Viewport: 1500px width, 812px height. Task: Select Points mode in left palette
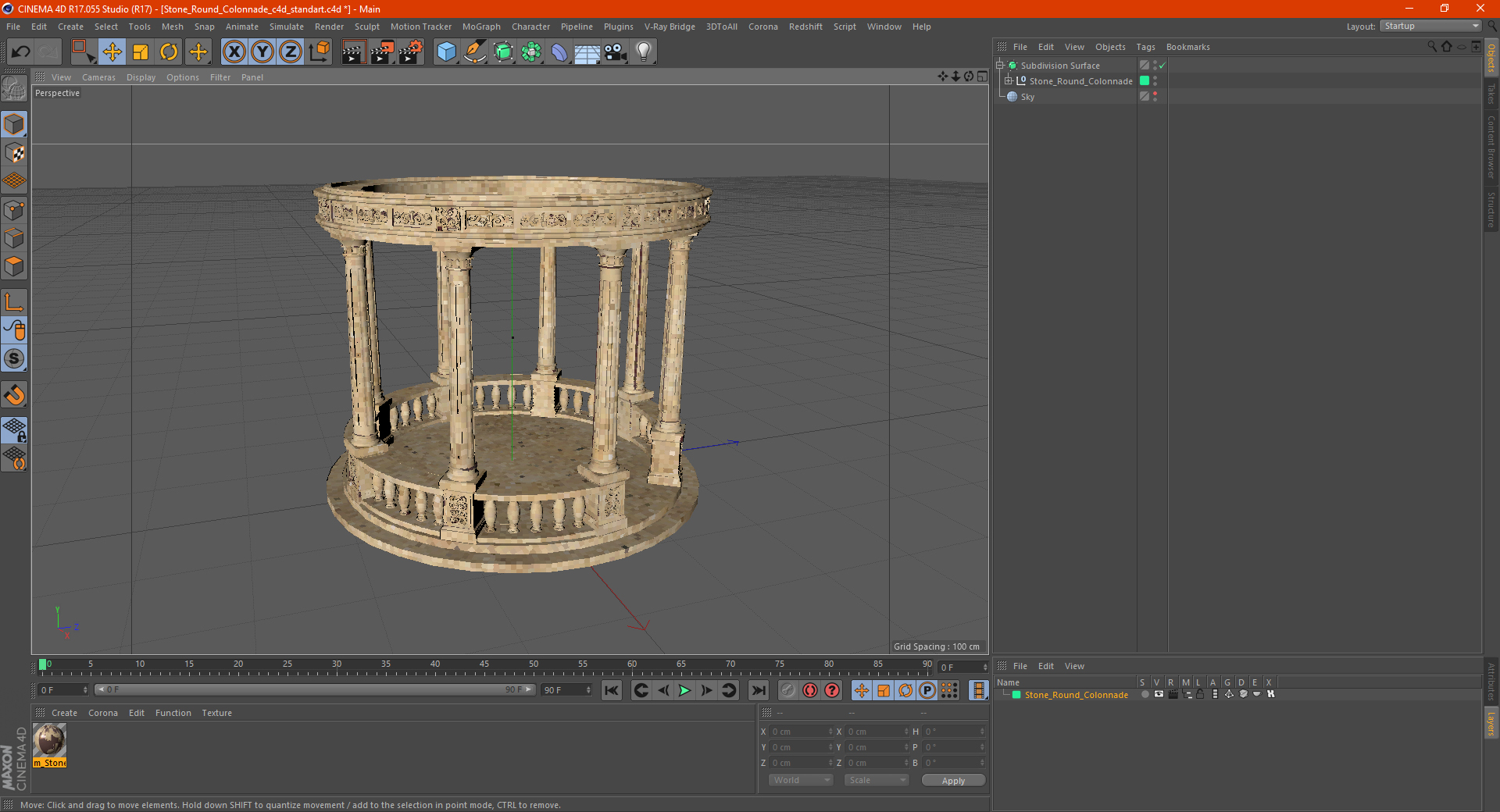[x=14, y=210]
